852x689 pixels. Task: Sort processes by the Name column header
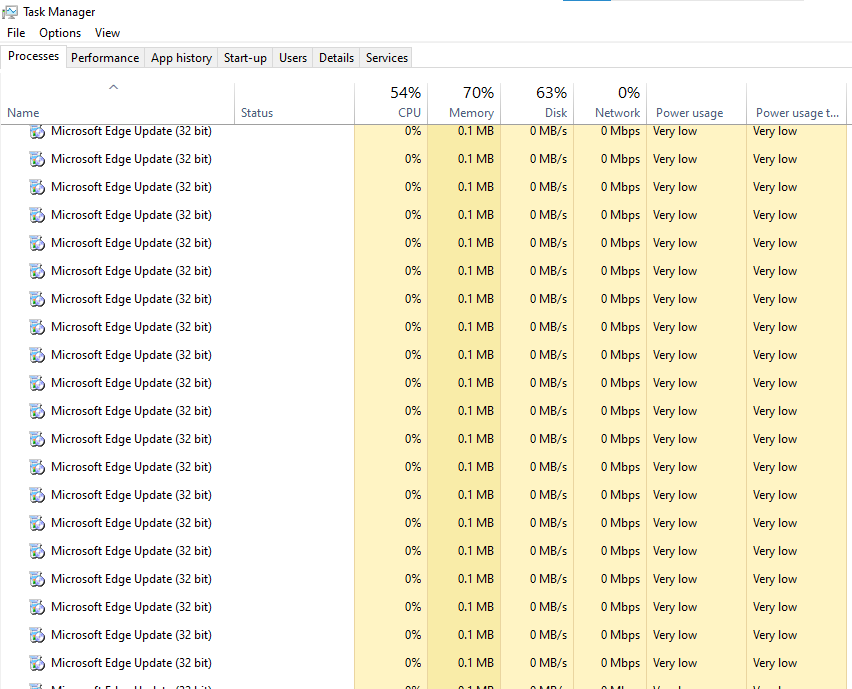(117, 103)
